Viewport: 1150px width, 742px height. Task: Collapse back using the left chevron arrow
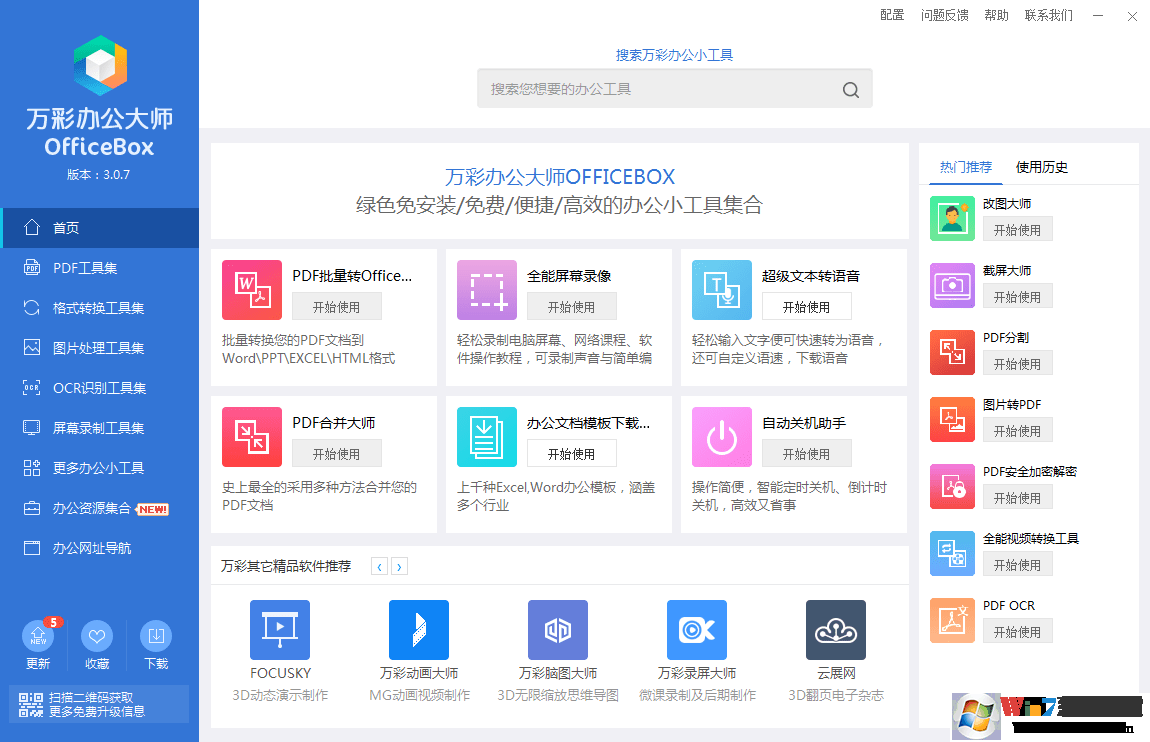tap(379, 566)
